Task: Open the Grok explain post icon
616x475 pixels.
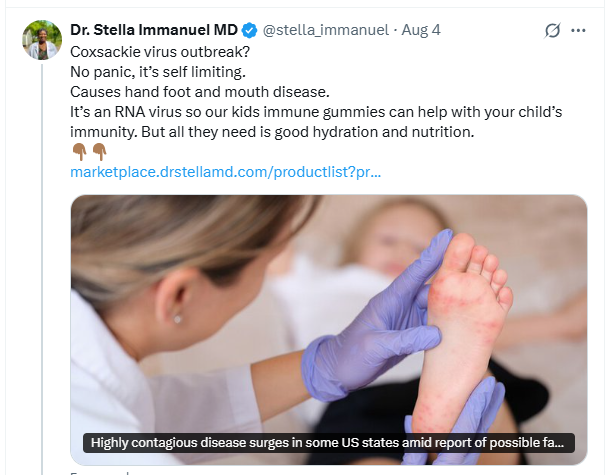Action: point(552,30)
